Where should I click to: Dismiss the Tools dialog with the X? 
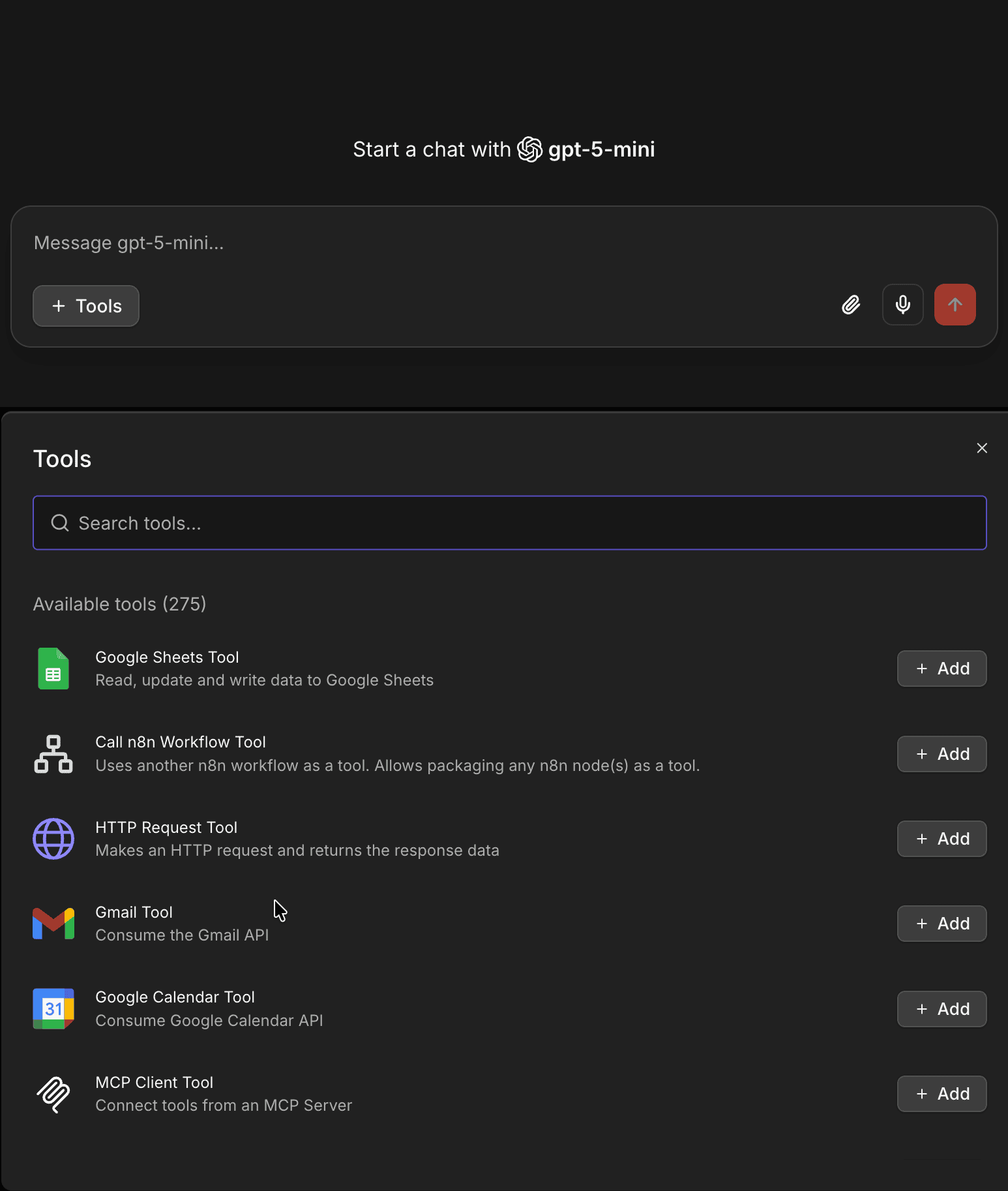982,448
